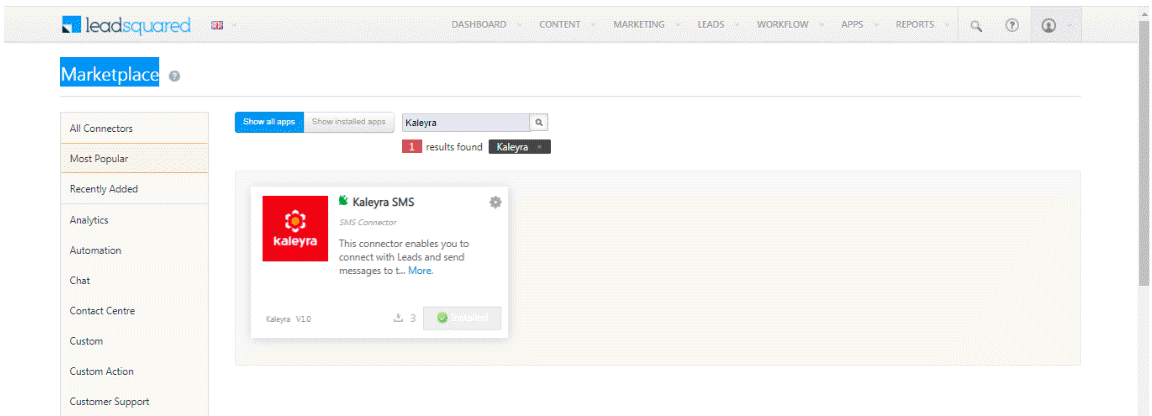Open the Workflow menu
This screenshot has height=416, width=1152.
pos(782,24)
